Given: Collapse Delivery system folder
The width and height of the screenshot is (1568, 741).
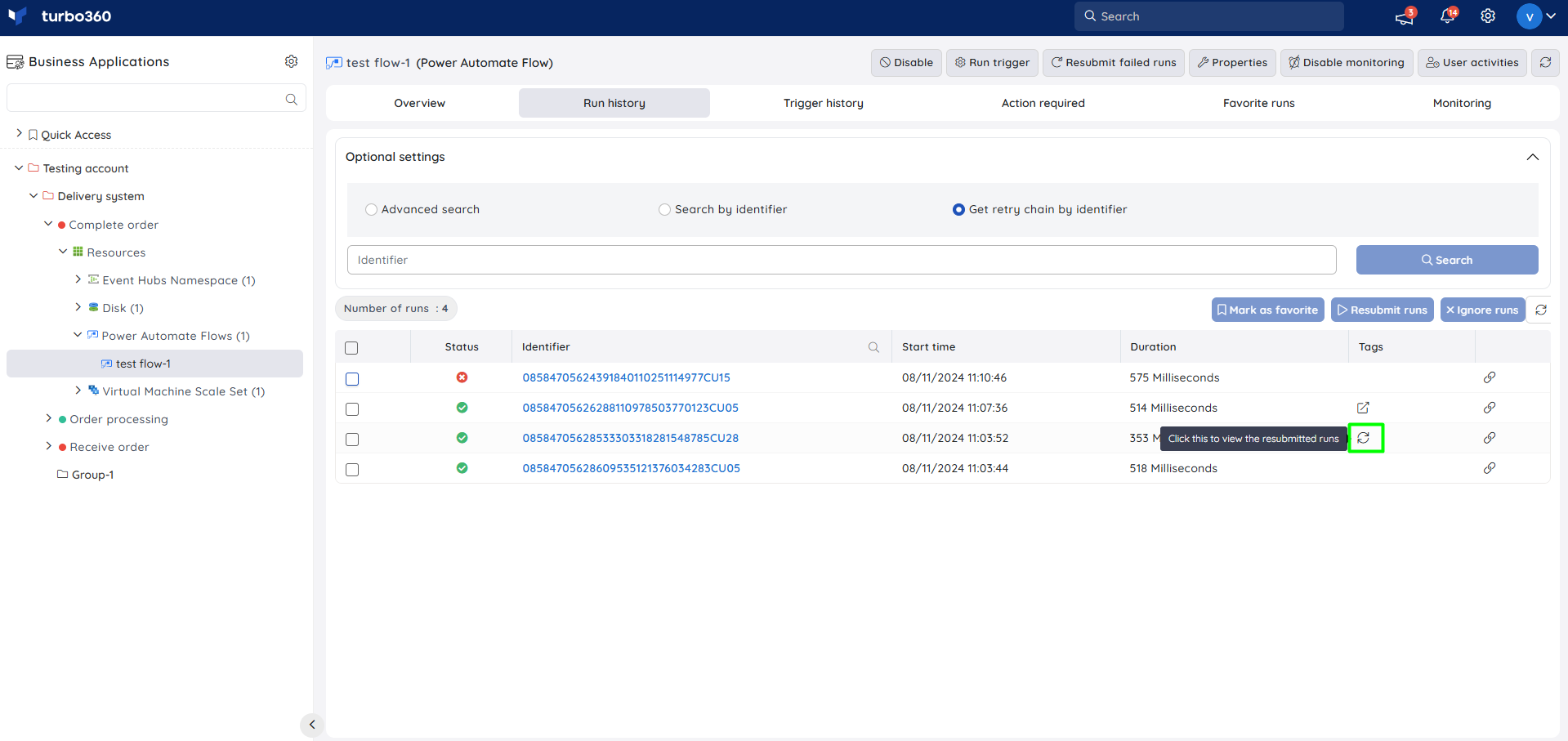Looking at the screenshot, I should tap(34, 195).
